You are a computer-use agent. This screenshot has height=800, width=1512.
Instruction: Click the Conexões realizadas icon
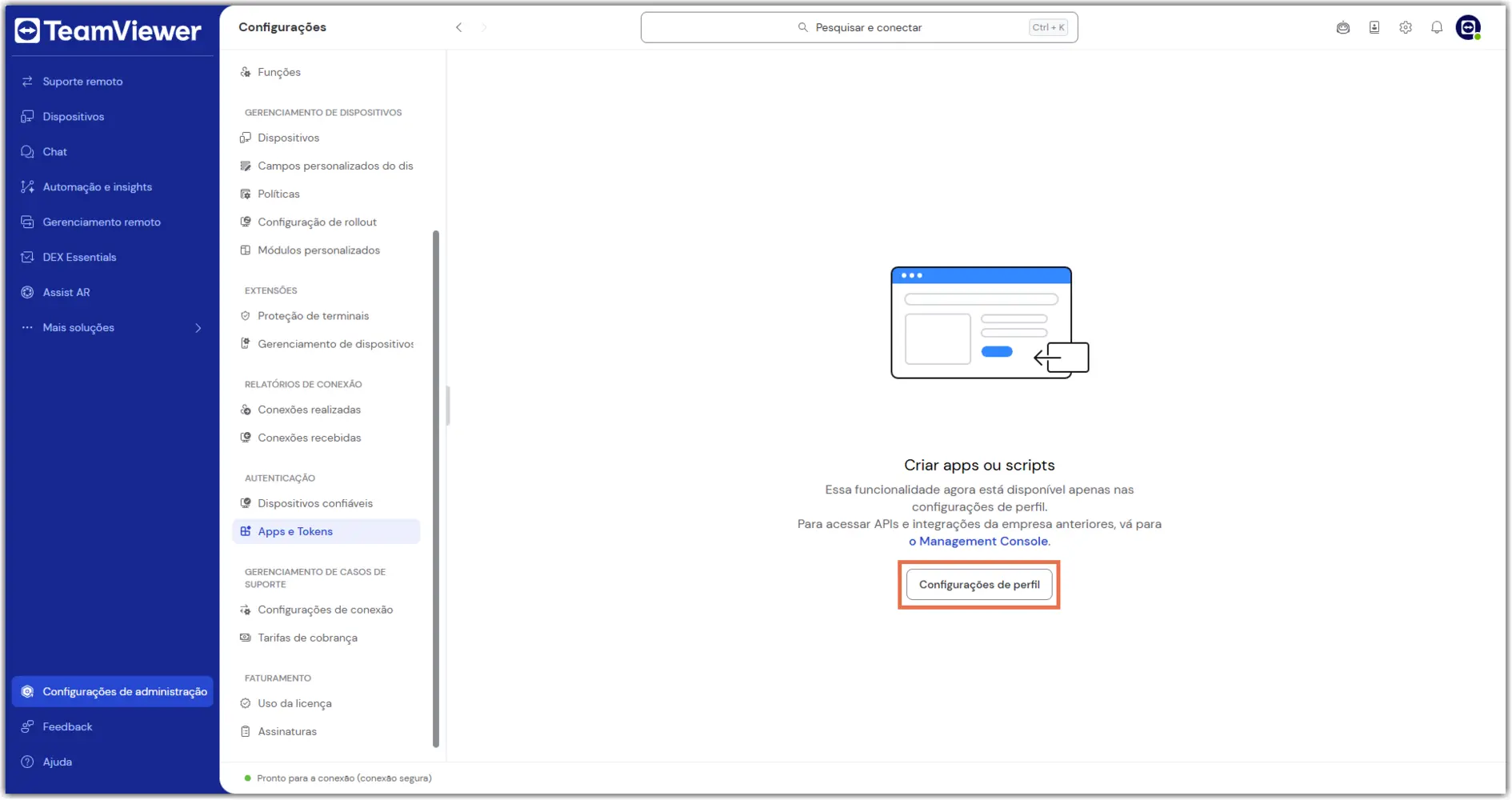click(246, 410)
